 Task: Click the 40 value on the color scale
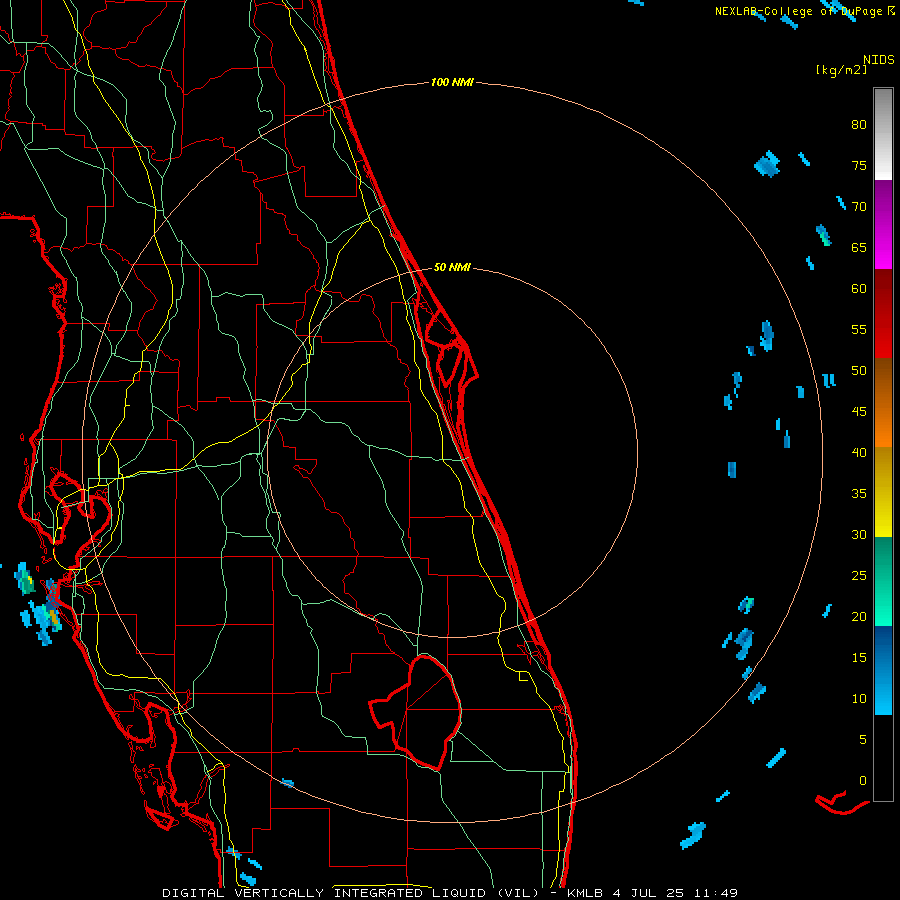point(859,453)
